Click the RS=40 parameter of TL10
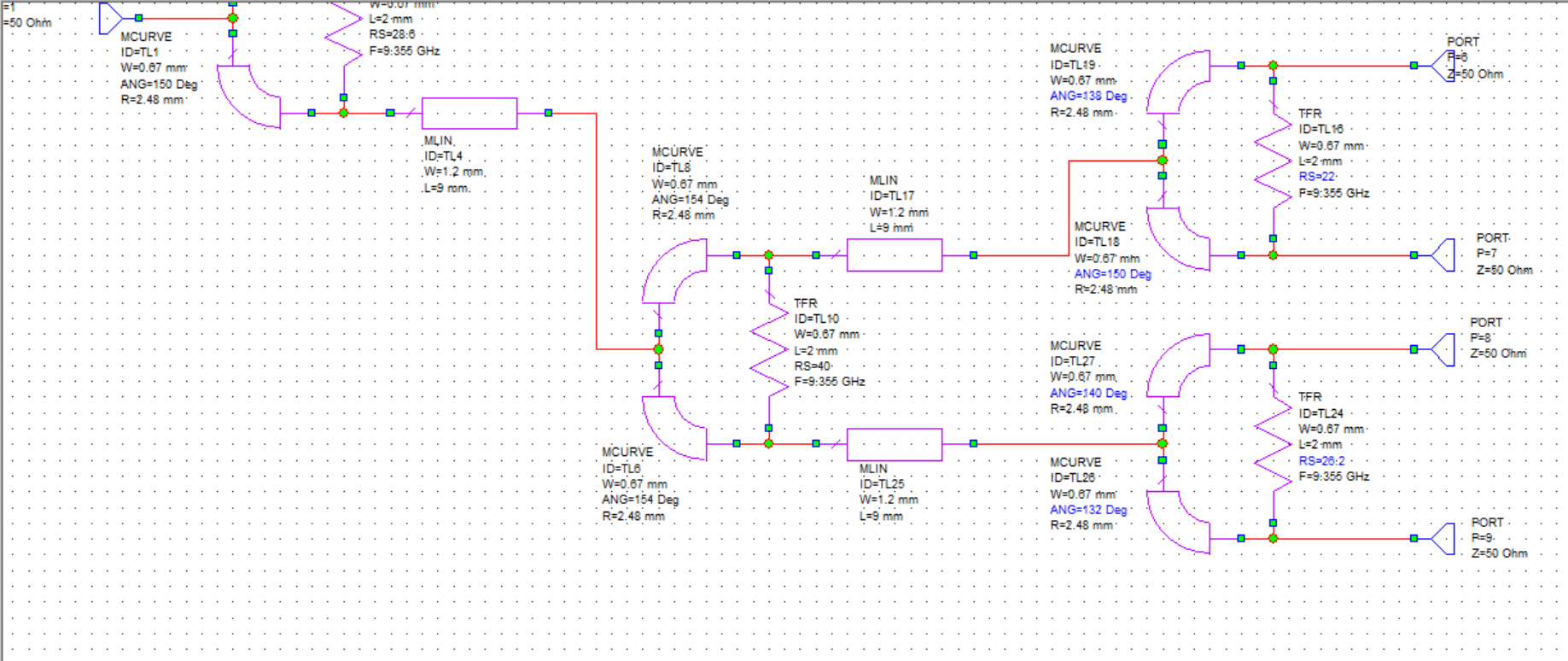The image size is (1568, 661). tap(813, 366)
